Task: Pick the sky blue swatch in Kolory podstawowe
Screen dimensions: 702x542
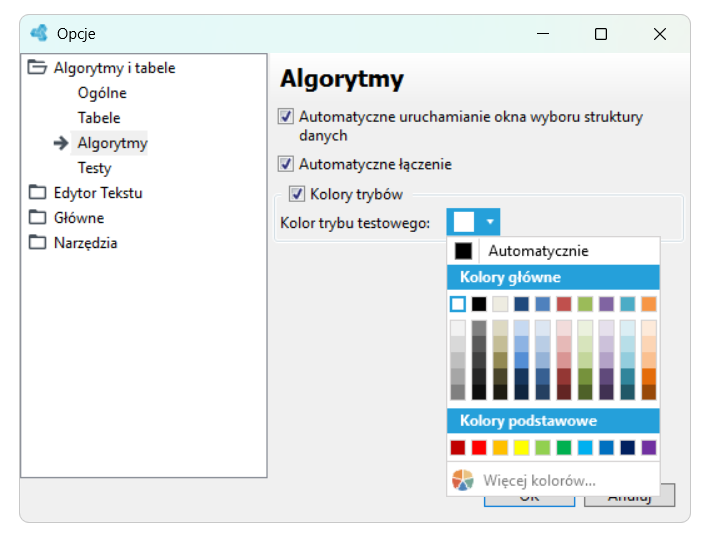Action: tap(585, 447)
